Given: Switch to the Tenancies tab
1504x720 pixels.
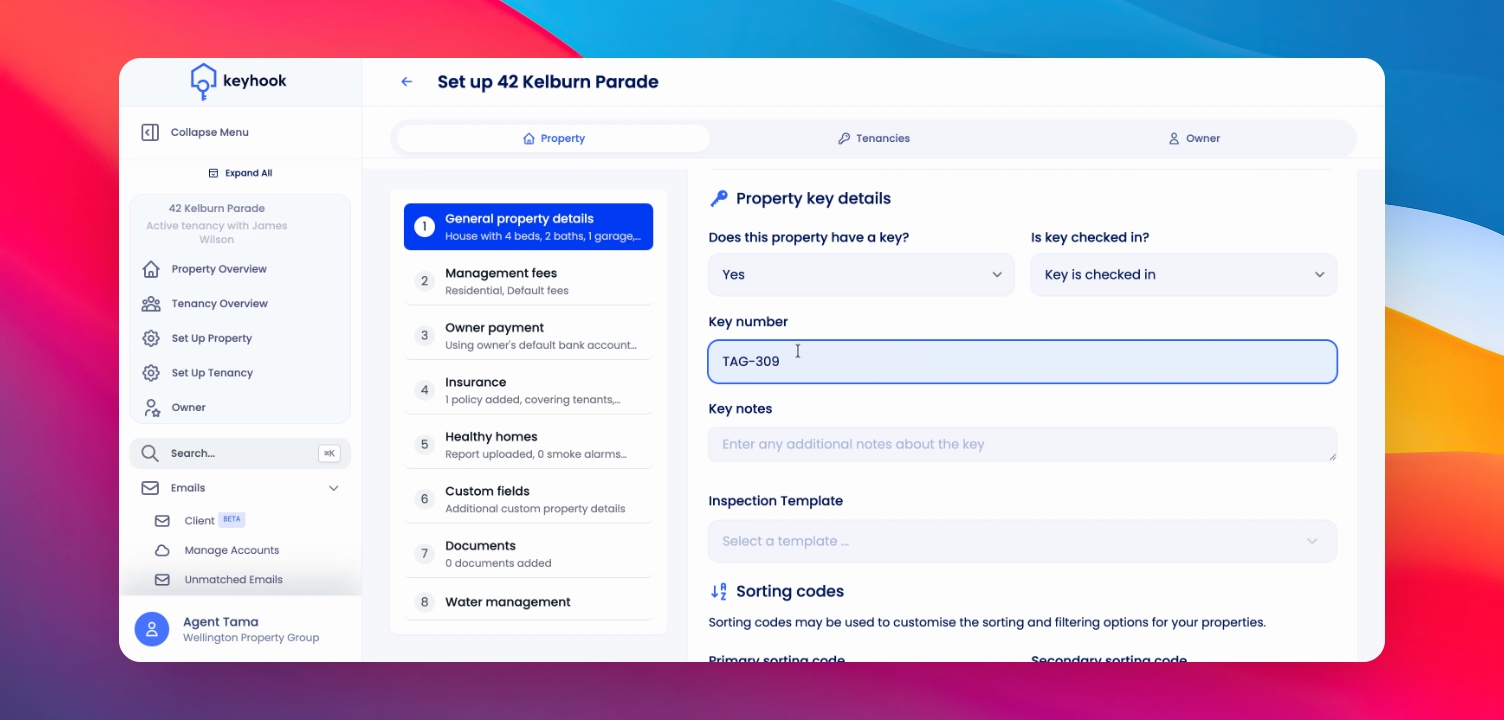Looking at the screenshot, I should [874, 139].
